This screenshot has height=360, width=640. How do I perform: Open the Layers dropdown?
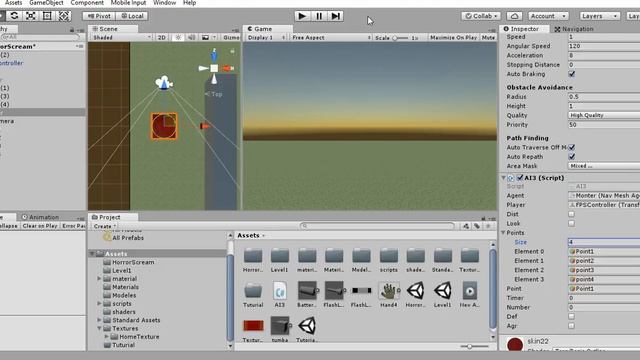599,16
